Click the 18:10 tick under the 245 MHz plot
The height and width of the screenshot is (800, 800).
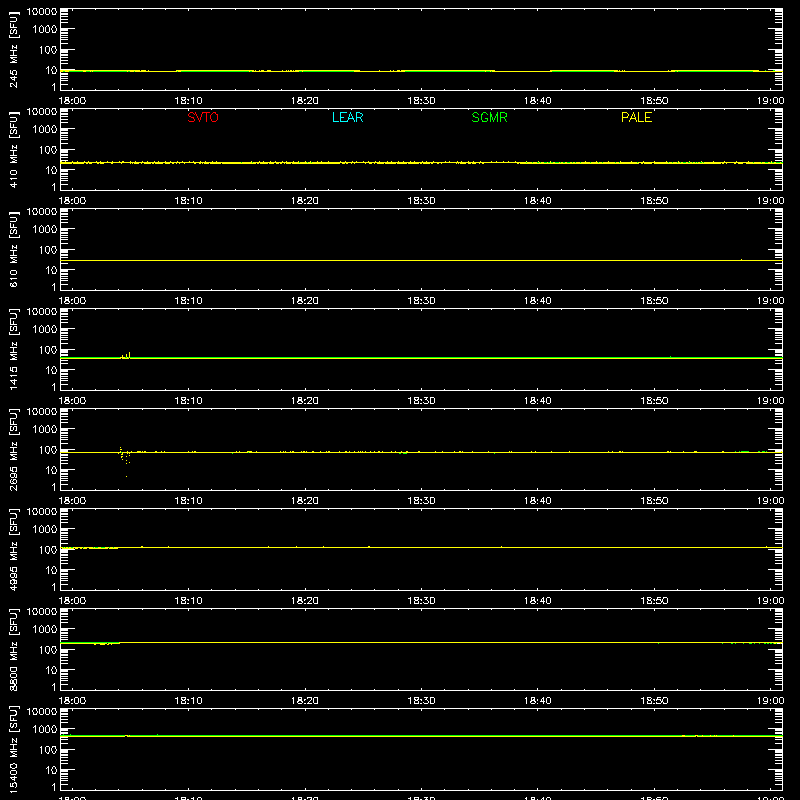pyautogui.click(x=188, y=101)
